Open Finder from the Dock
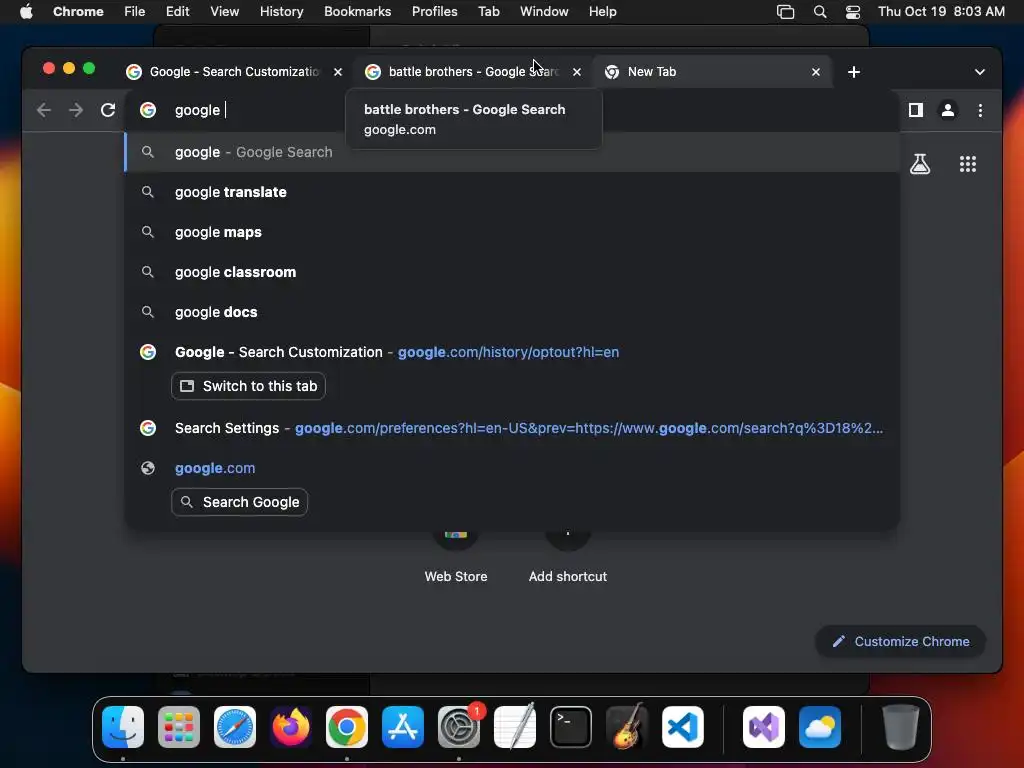 coord(123,727)
